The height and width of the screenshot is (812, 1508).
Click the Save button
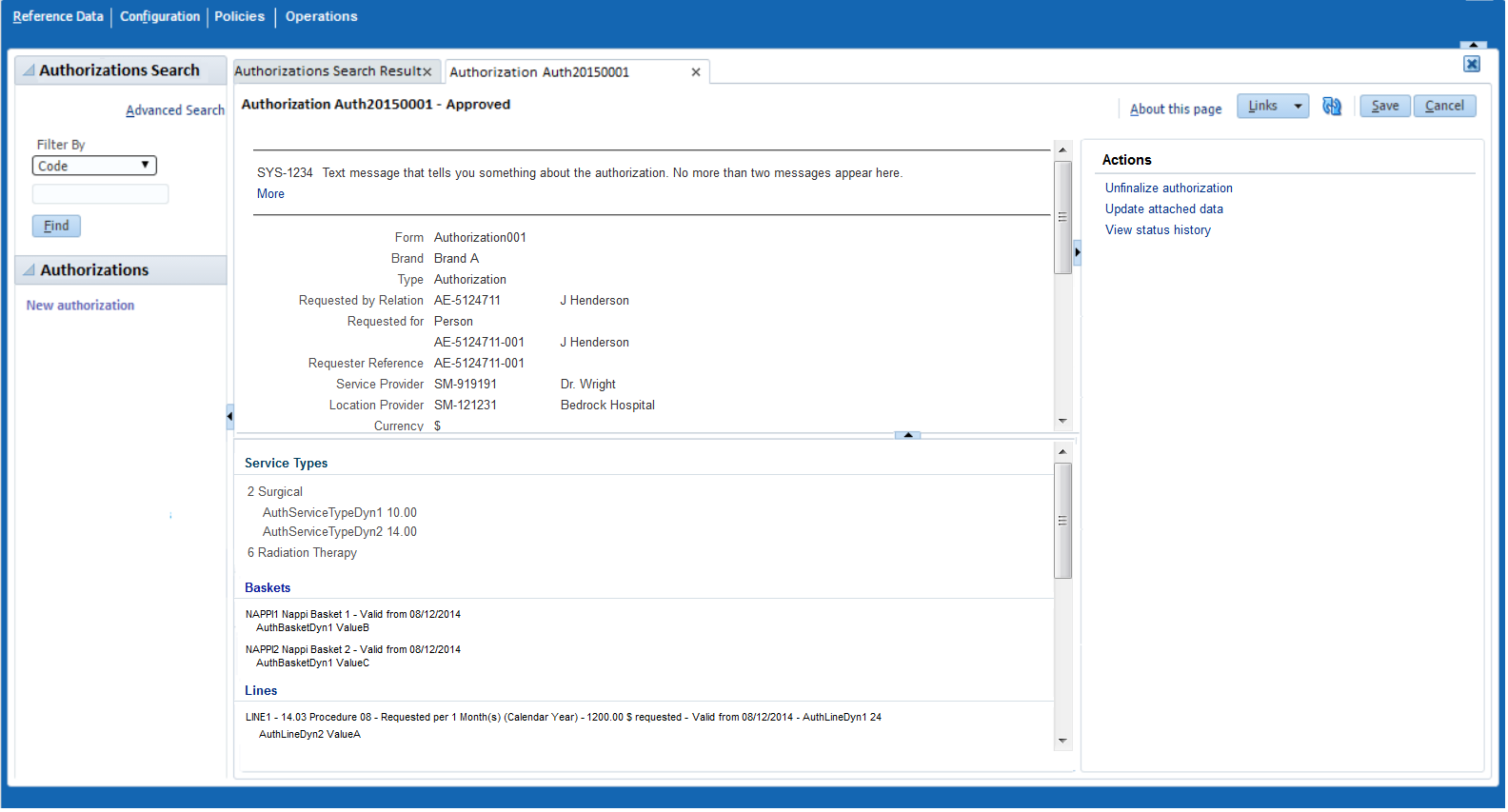(x=1386, y=107)
